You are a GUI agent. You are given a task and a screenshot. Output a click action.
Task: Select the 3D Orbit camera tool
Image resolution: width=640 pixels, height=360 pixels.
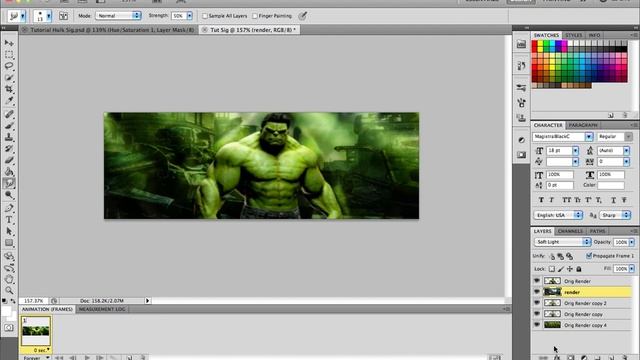click(9, 268)
